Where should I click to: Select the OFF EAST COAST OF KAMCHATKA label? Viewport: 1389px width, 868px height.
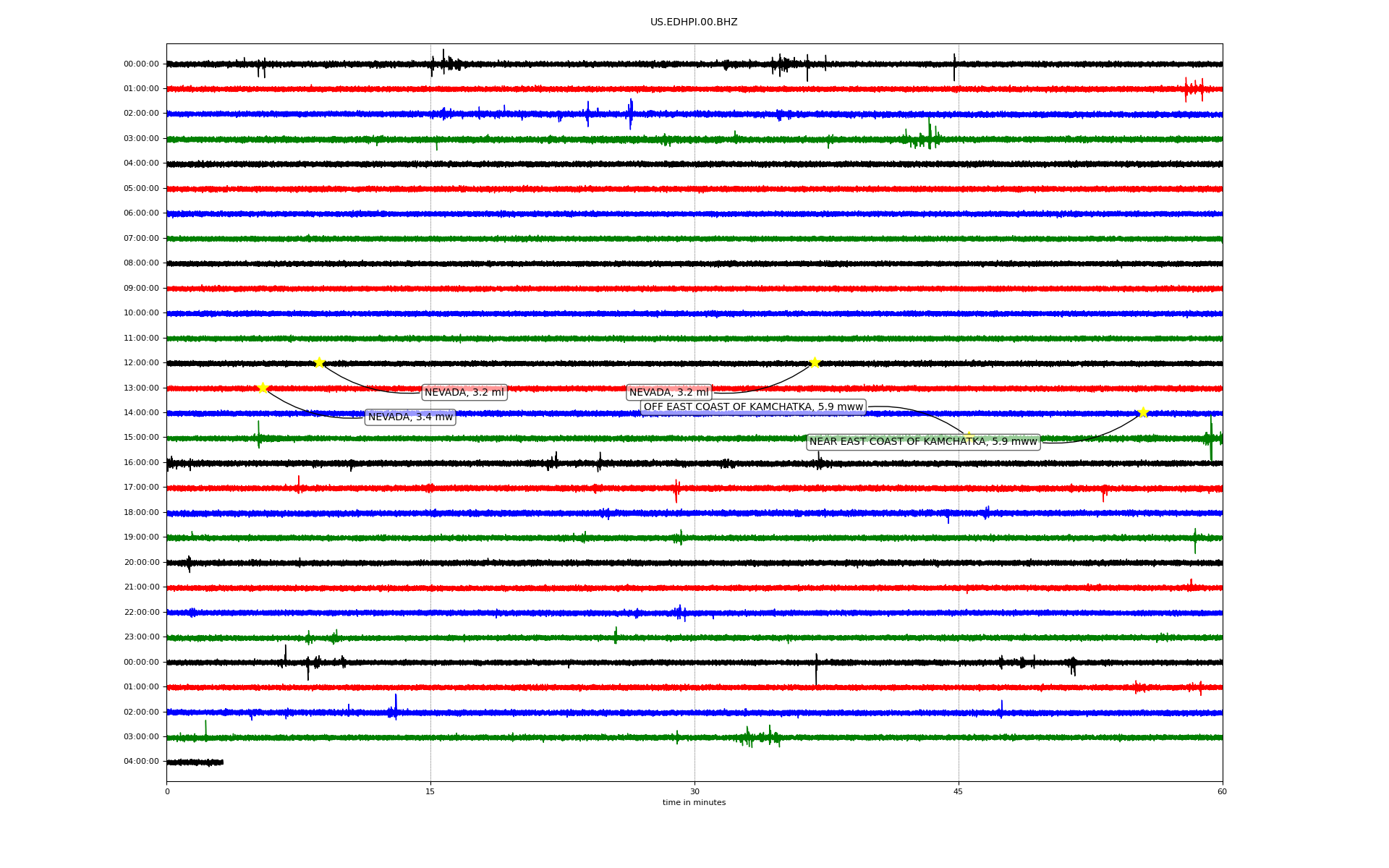pos(753,407)
